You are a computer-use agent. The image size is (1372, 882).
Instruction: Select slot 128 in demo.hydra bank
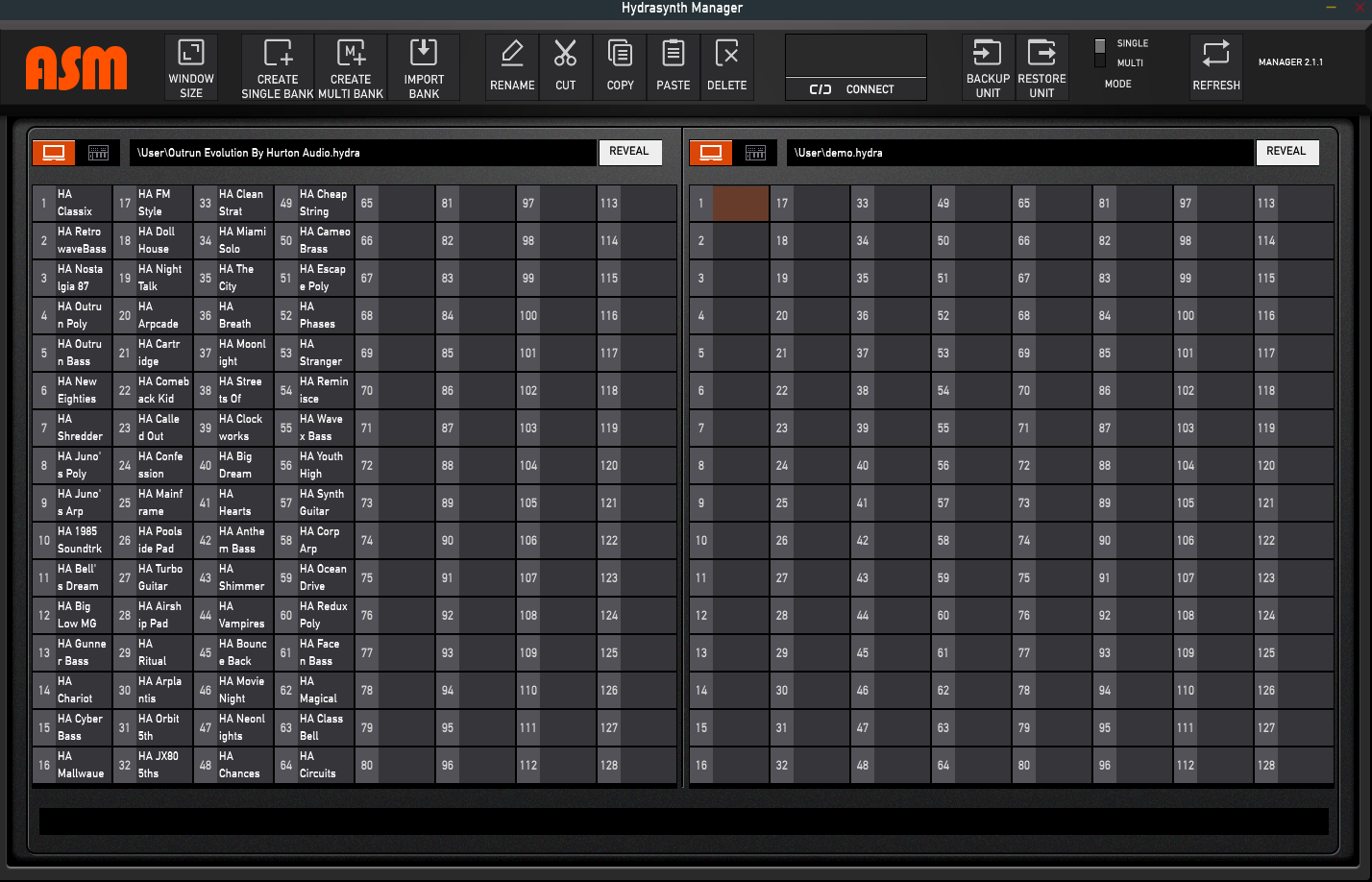coord(1294,765)
